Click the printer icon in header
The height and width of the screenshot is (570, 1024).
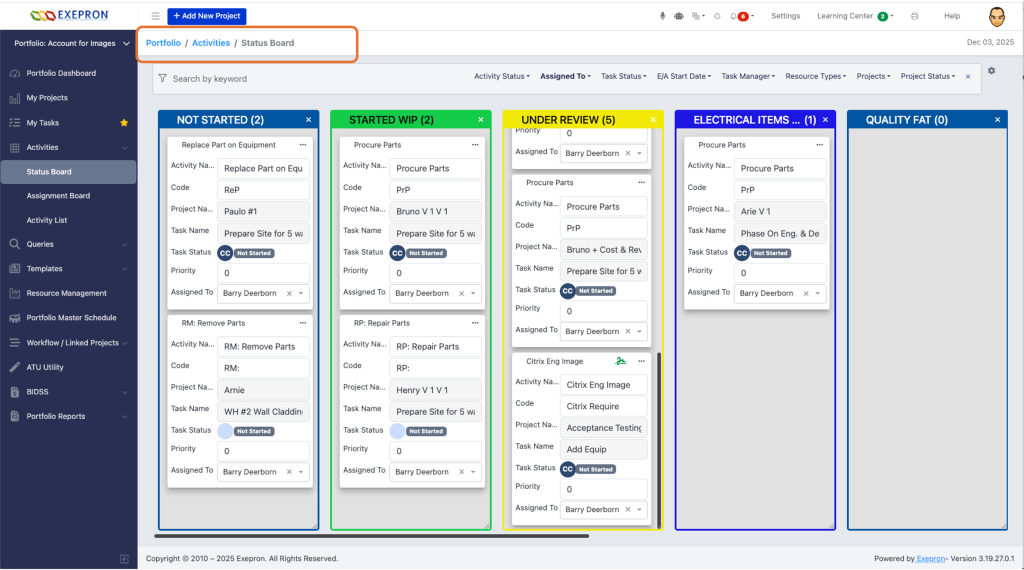pyautogui.click(x=914, y=16)
